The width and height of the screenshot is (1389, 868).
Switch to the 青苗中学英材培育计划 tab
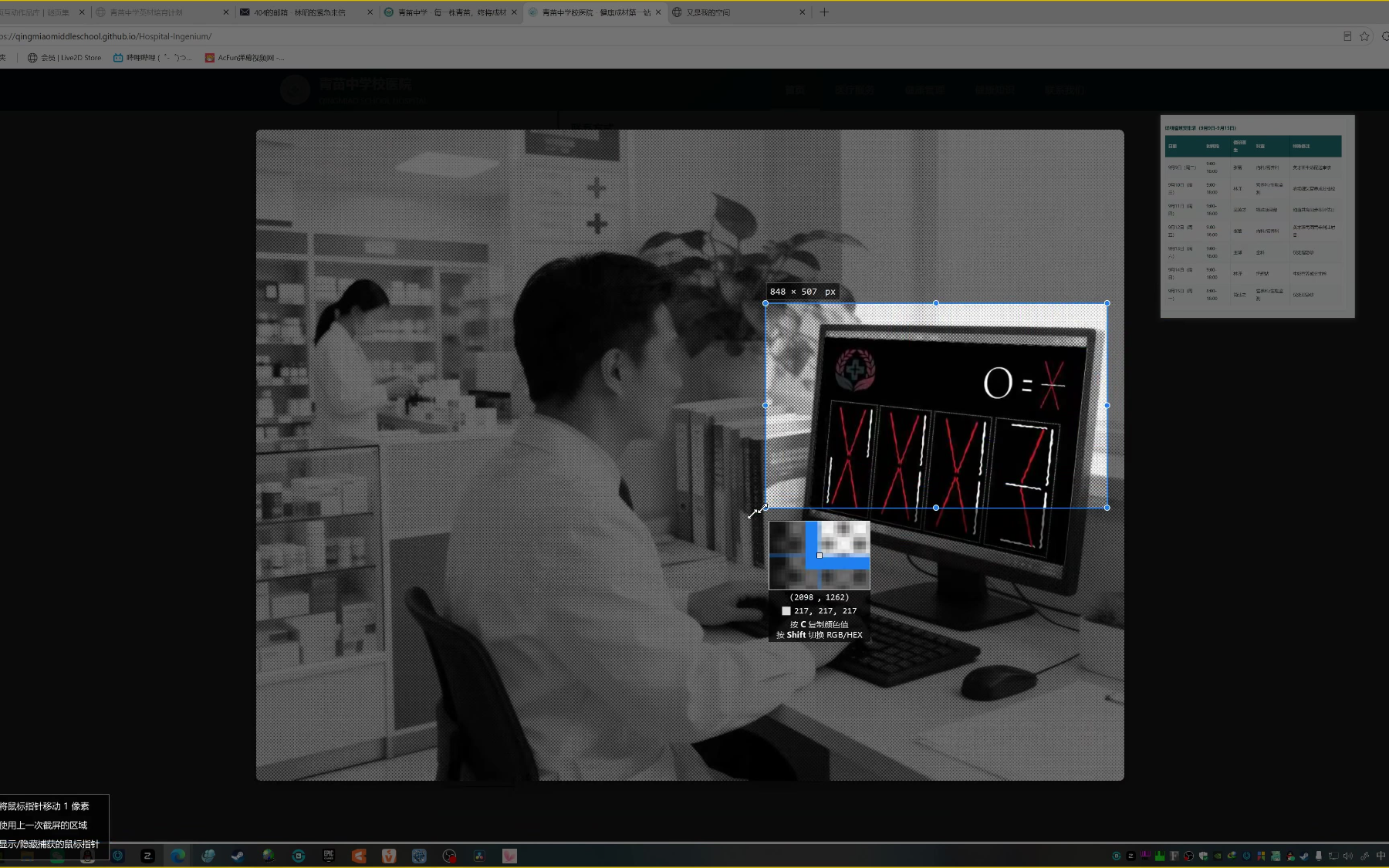[162, 12]
